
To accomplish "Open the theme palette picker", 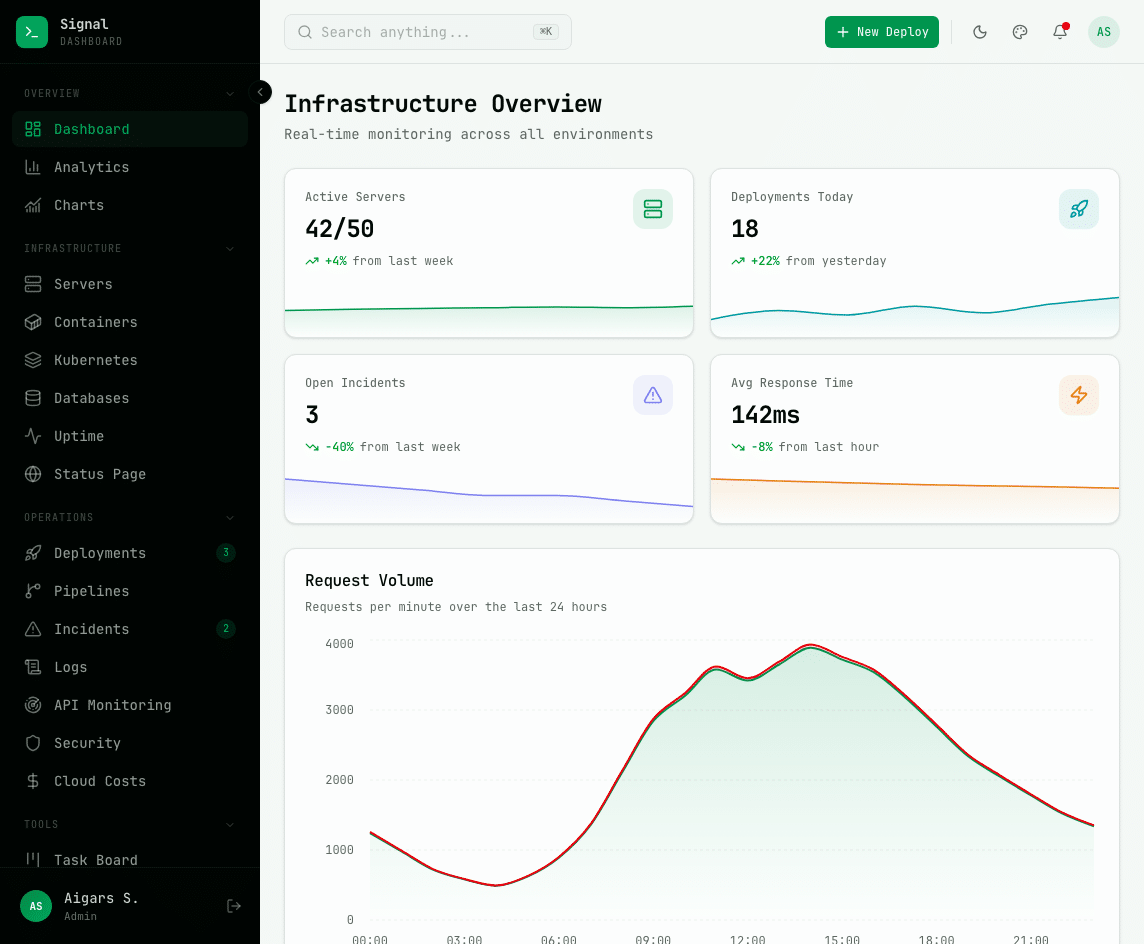I will pos(1020,32).
